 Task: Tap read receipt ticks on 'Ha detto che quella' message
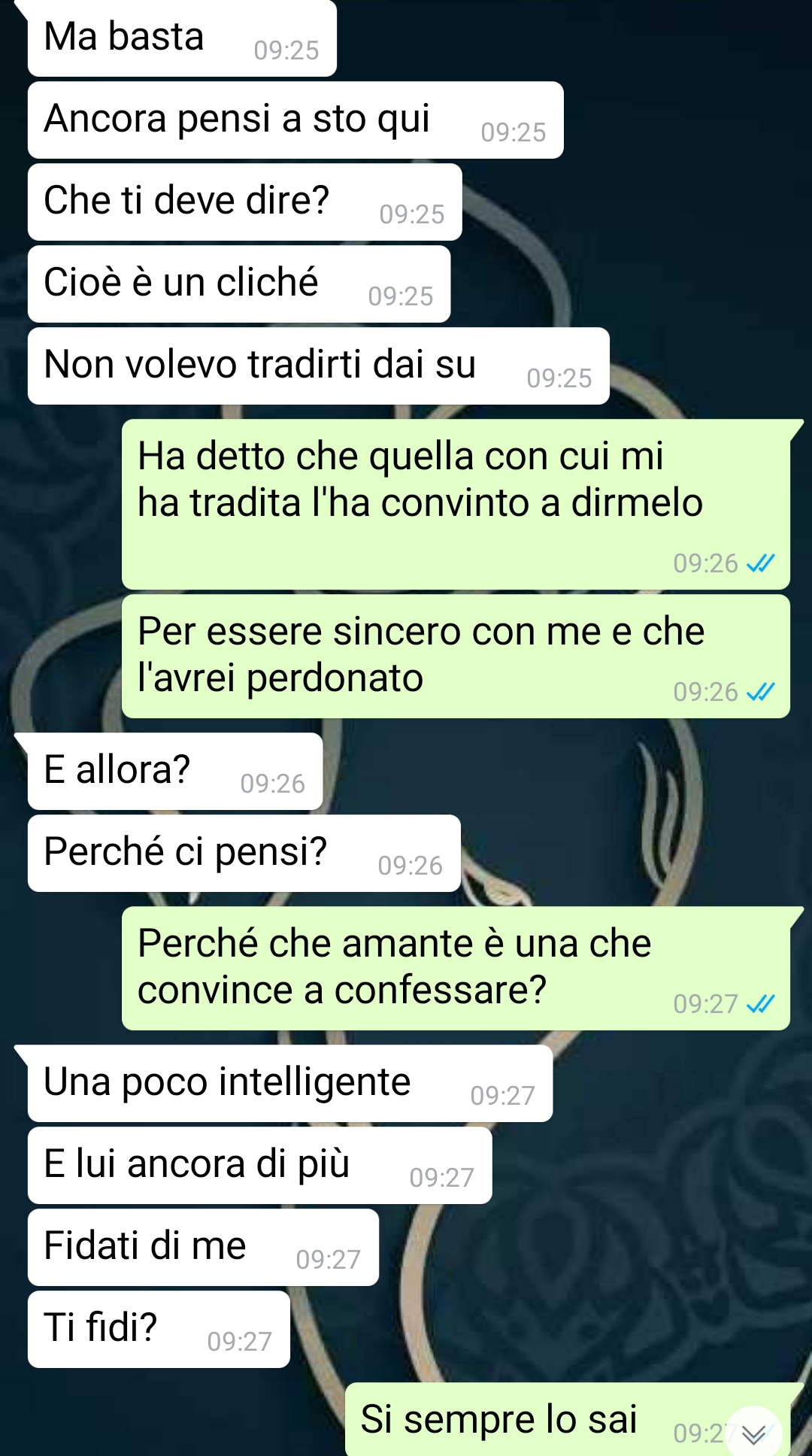[x=760, y=563]
